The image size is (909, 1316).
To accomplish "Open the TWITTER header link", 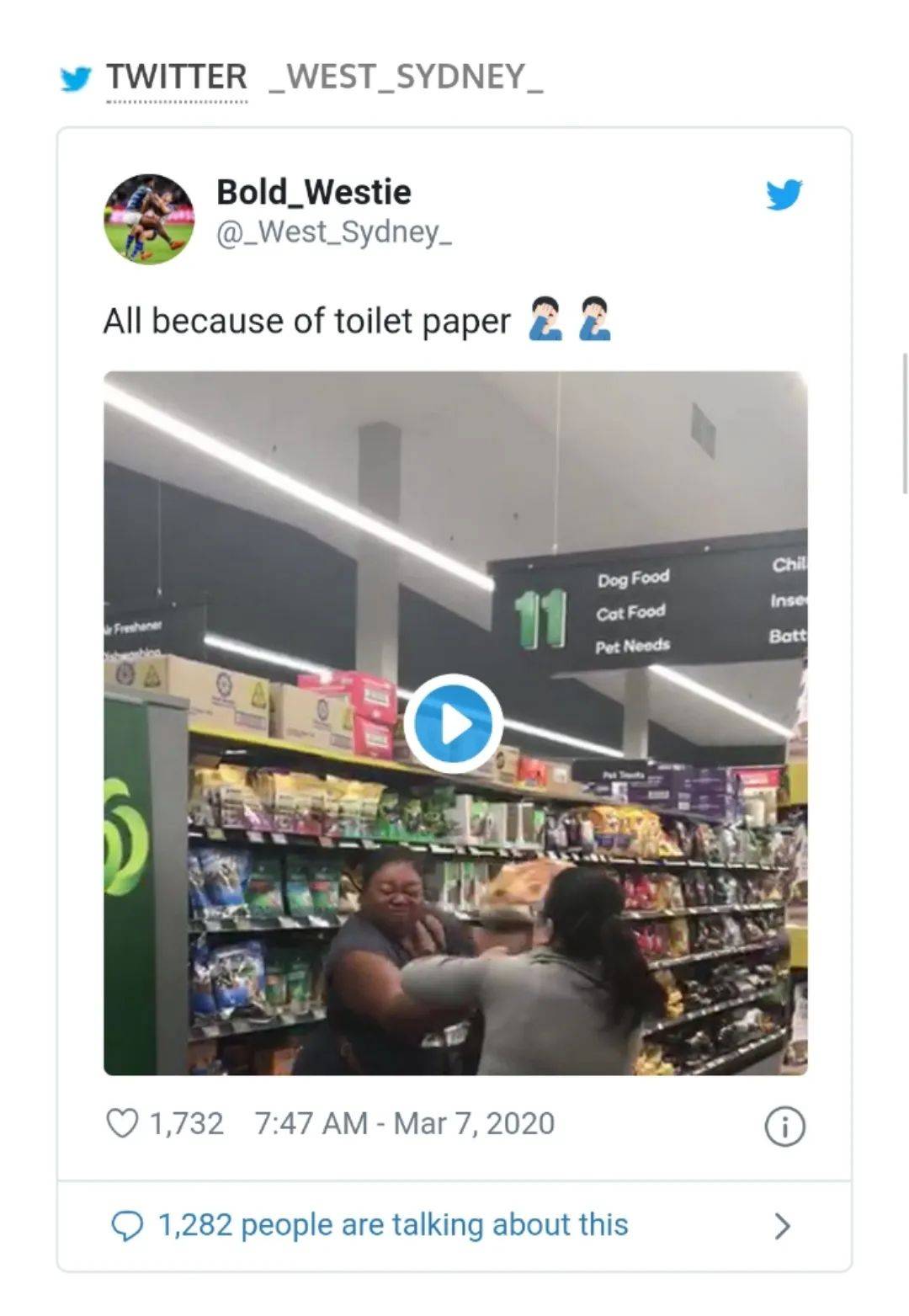I will tap(177, 77).
